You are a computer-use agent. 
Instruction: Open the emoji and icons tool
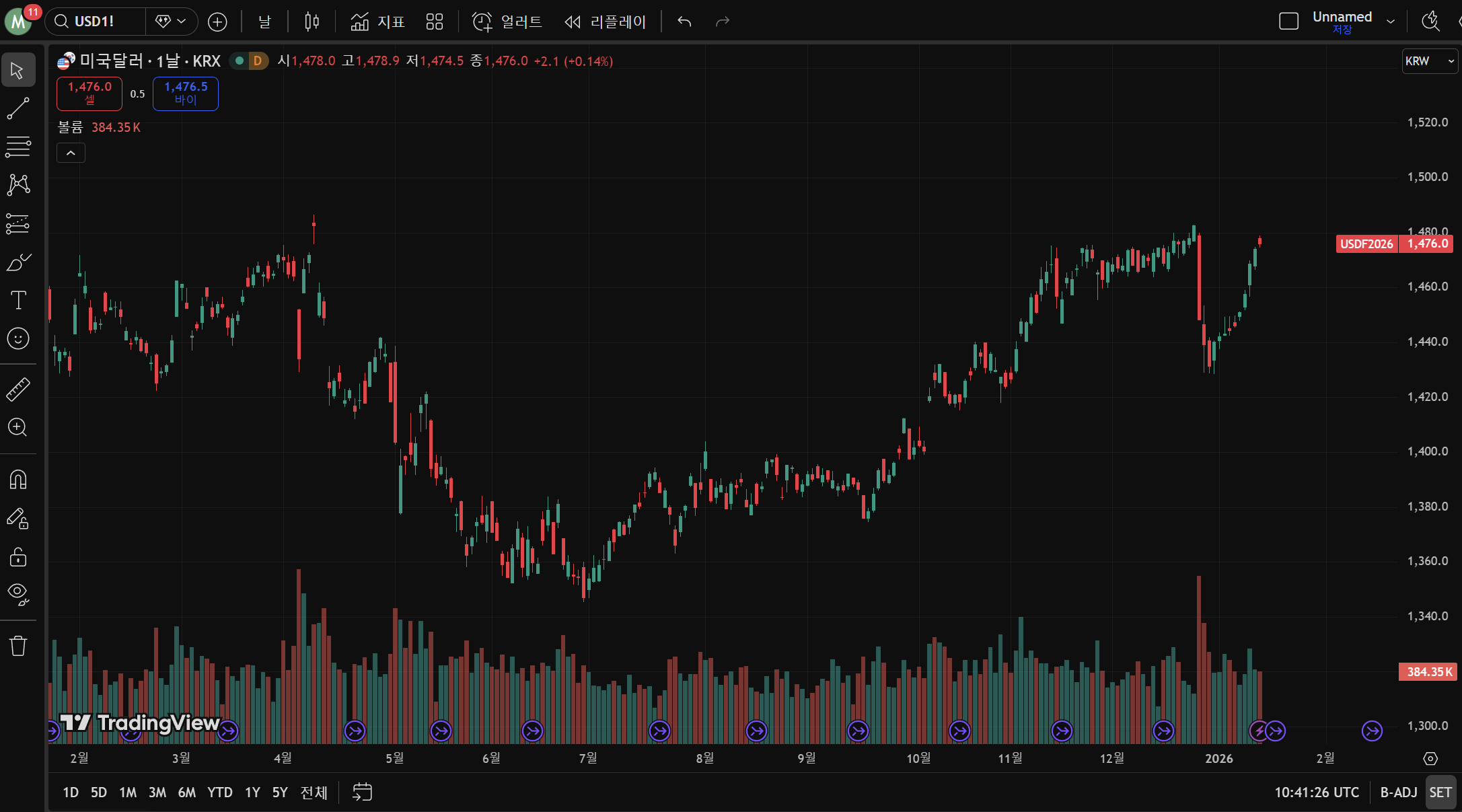click(18, 338)
